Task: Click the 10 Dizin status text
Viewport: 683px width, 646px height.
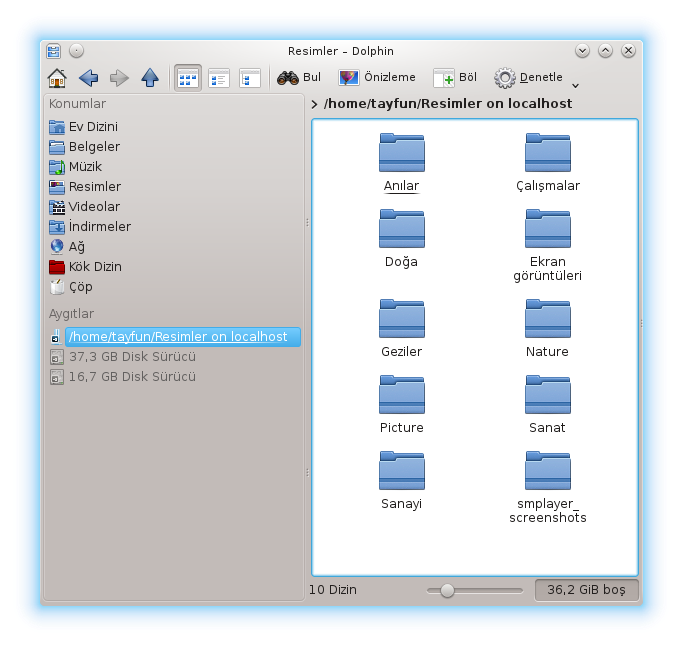Action: click(333, 590)
